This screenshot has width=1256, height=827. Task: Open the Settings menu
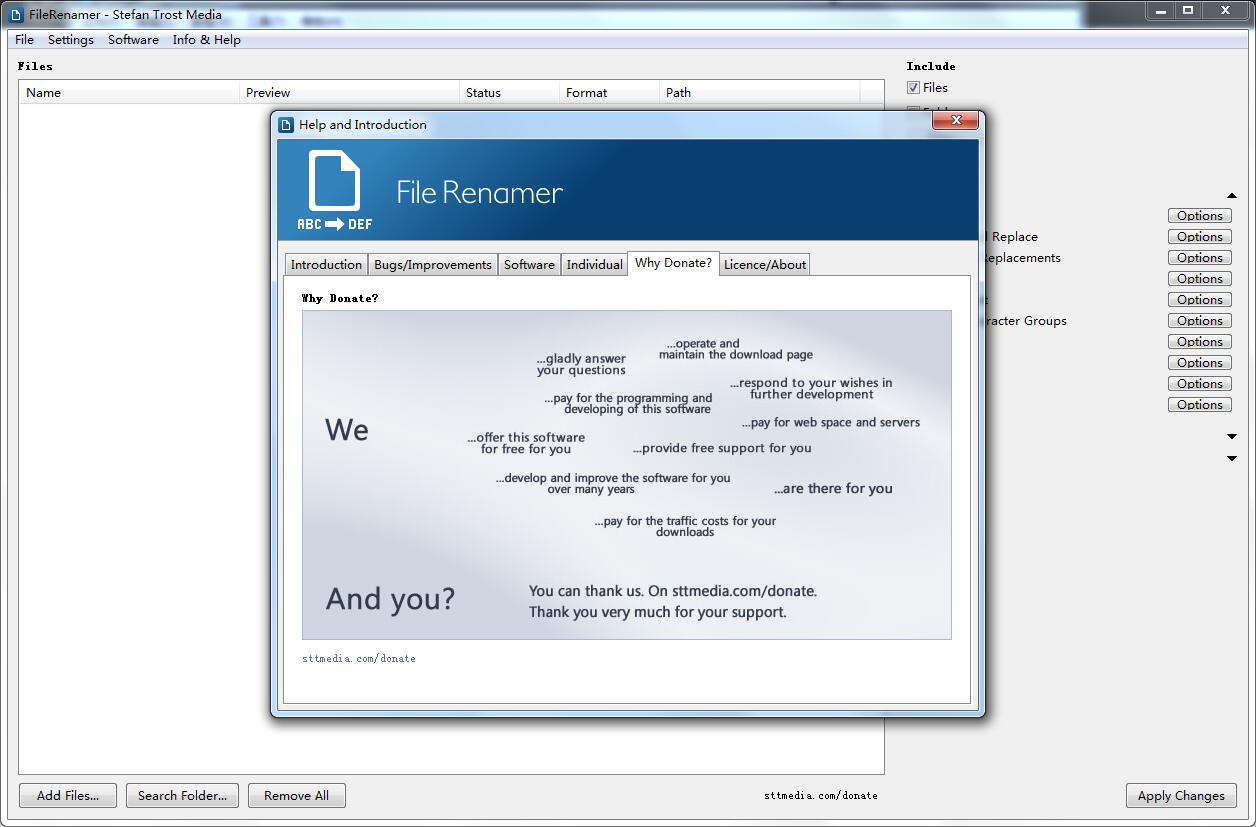click(x=70, y=39)
